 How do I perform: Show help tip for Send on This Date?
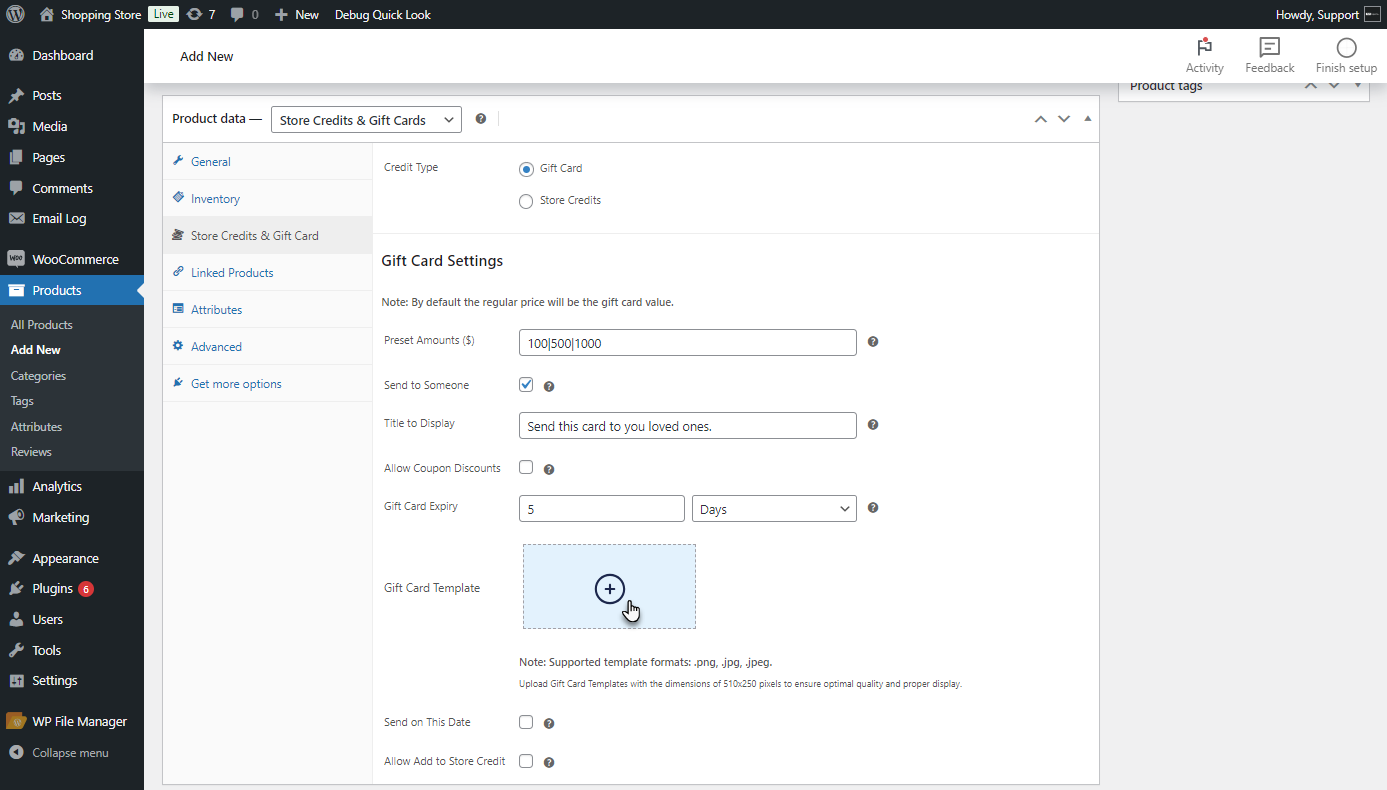click(549, 723)
